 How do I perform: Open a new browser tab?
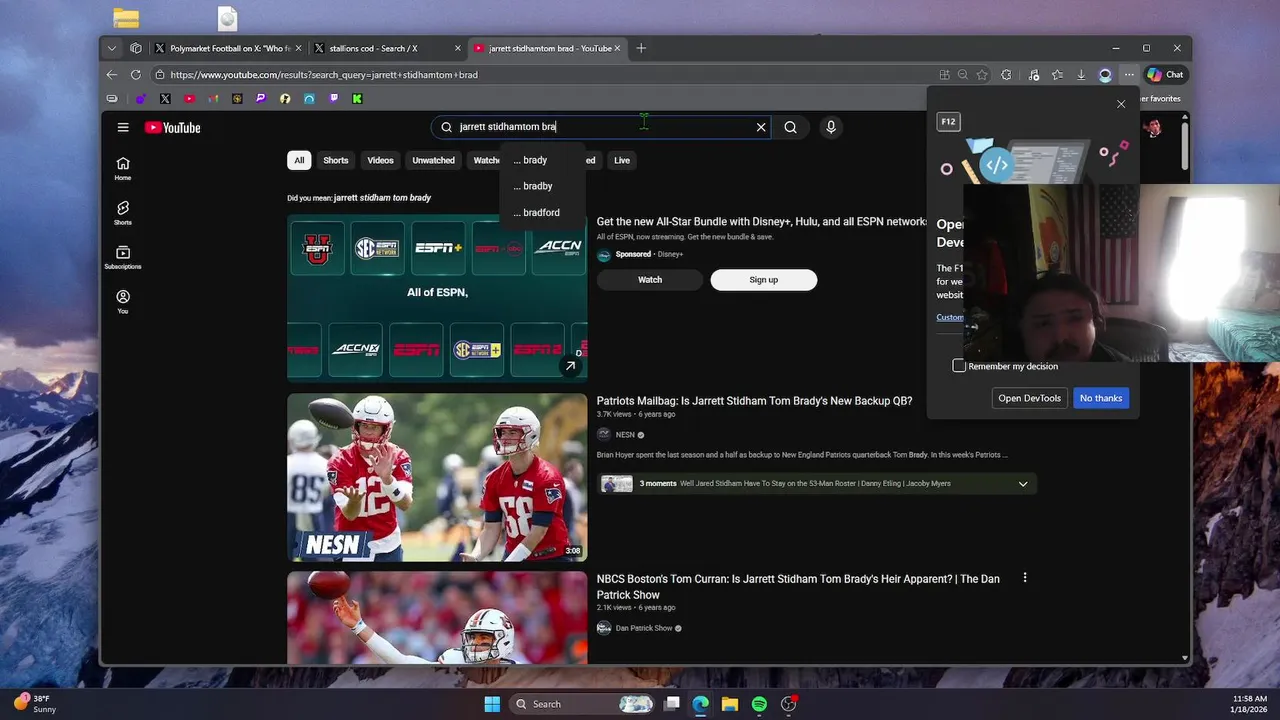[x=641, y=48]
